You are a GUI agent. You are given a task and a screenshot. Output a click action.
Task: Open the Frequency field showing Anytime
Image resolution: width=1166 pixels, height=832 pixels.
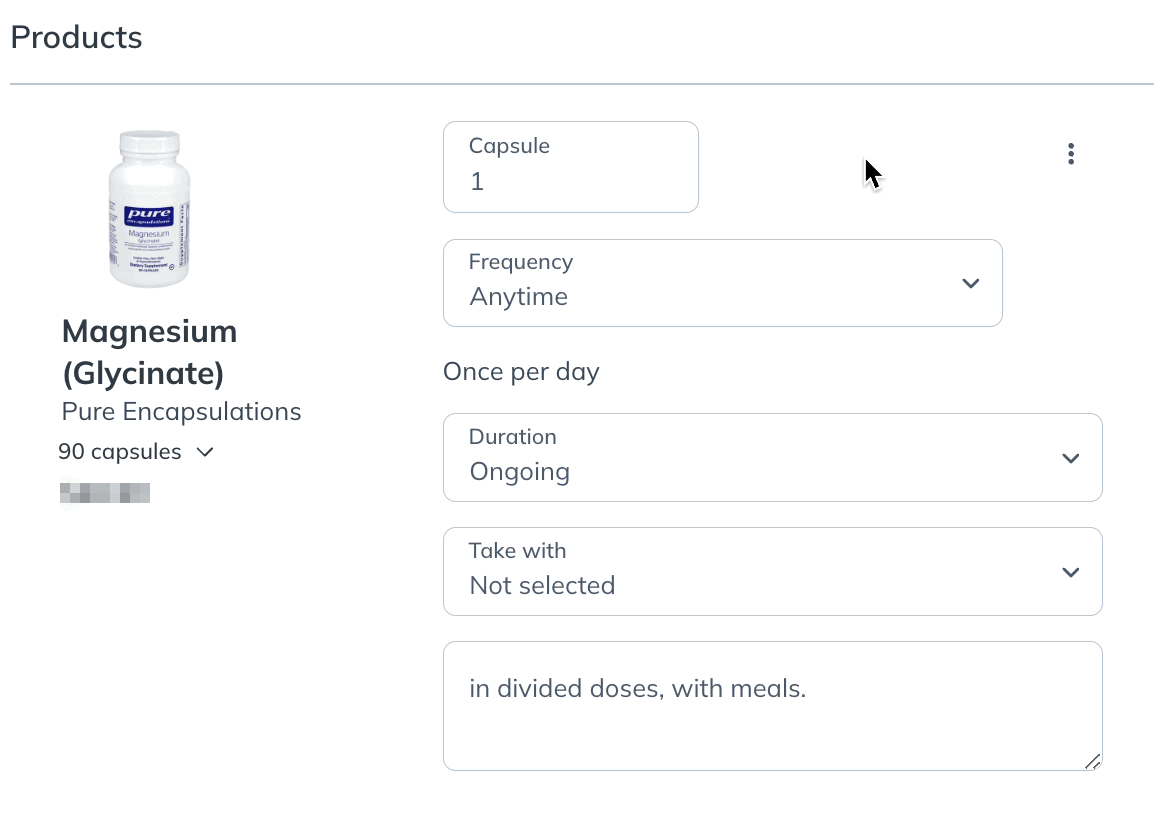tap(722, 283)
